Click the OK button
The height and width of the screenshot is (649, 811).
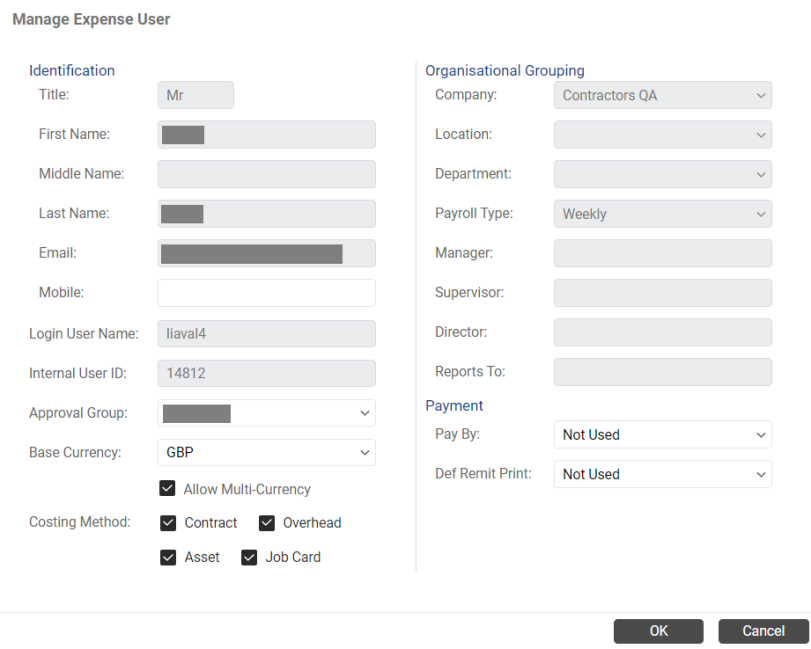click(x=658, y=631)
